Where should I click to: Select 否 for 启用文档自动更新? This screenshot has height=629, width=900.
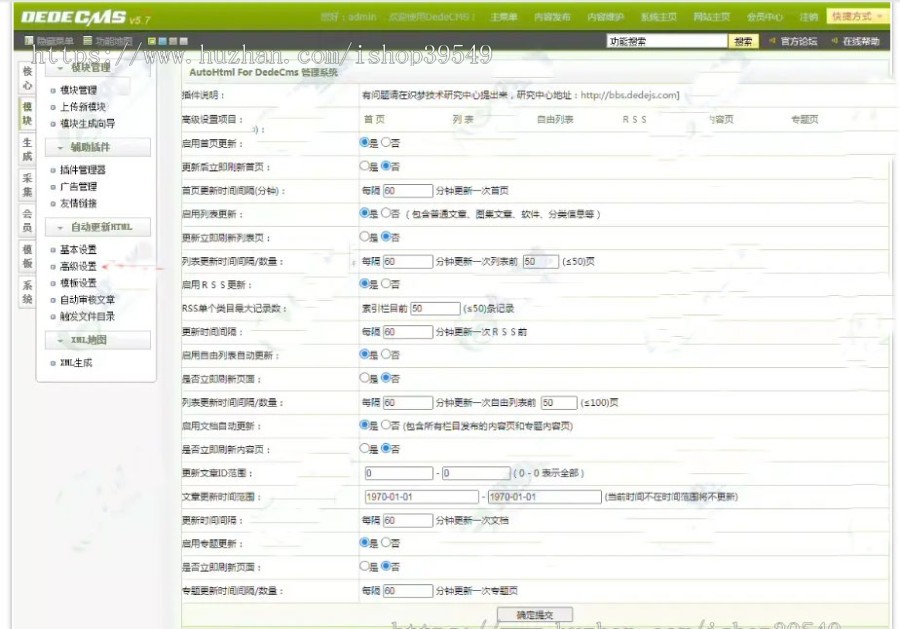point(386,425)
